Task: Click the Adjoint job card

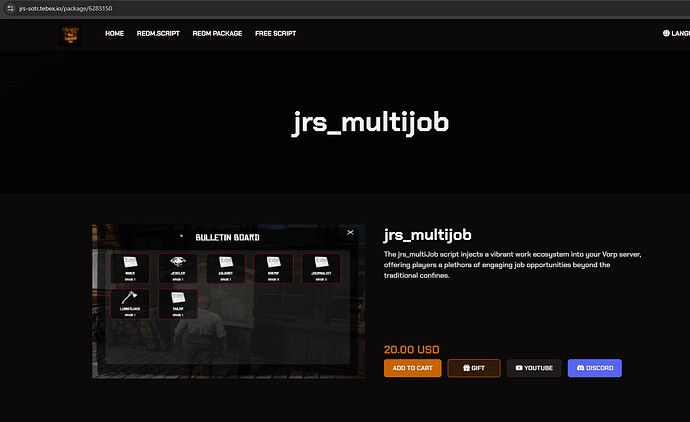Action: (x=225, y=268)
